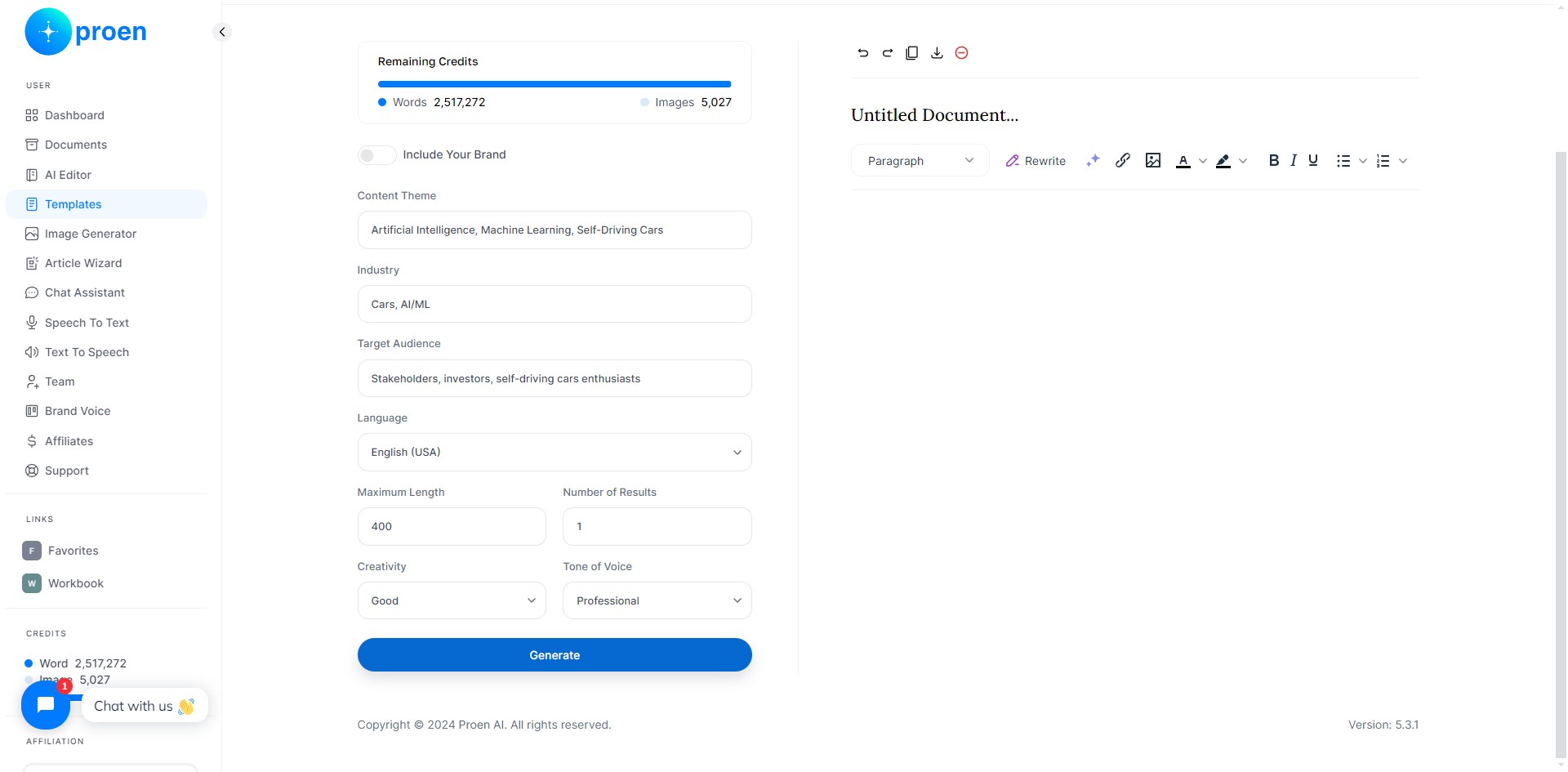Image resolution: width=1568 pixels, height=772 pixels.
Task: Click the redo arrow icon
Action: click(x=887, y=53)
